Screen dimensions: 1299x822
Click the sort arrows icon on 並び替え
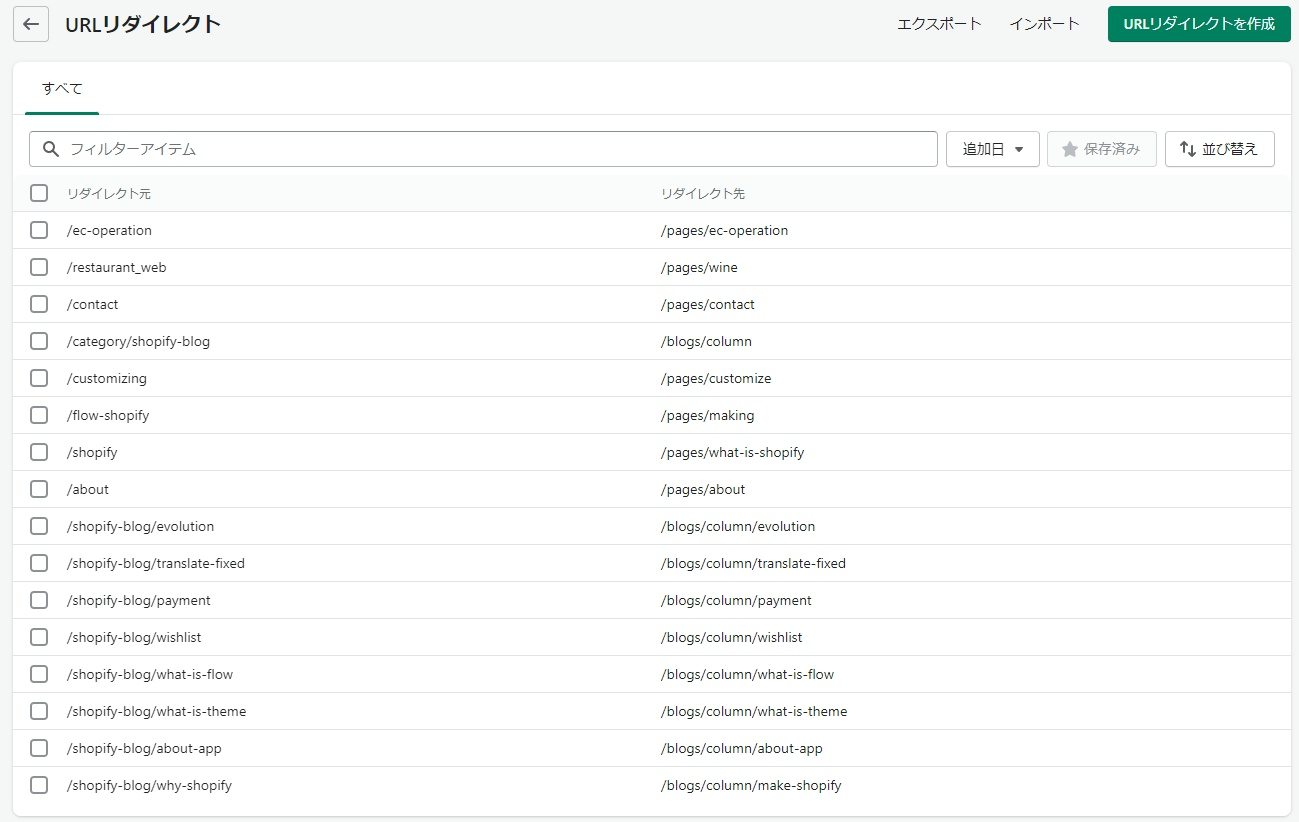click(x=1188, y=149)
